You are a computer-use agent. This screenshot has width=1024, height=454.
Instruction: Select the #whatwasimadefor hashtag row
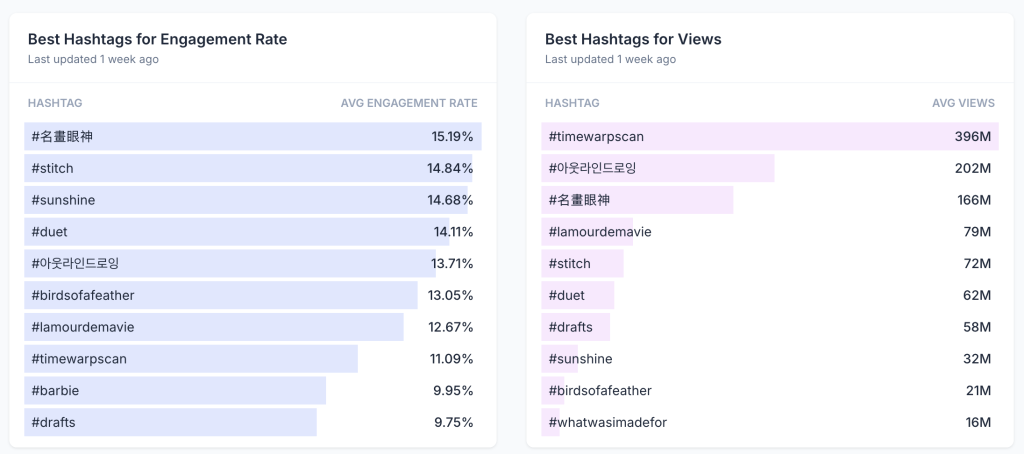[x=608, y=422]
